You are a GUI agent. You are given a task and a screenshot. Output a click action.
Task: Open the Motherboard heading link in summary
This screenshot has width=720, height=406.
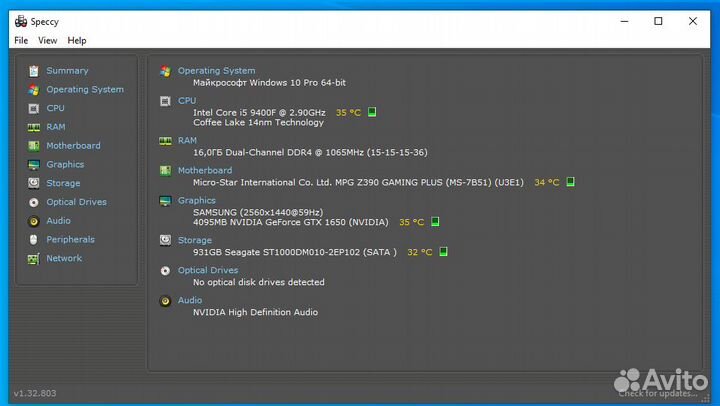click(x=205, y=170)
